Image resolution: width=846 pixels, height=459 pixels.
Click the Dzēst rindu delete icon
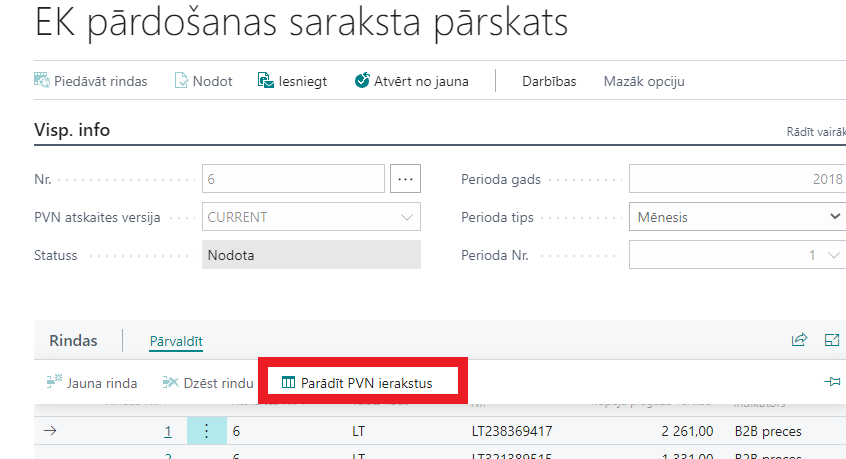coord(170,382)
